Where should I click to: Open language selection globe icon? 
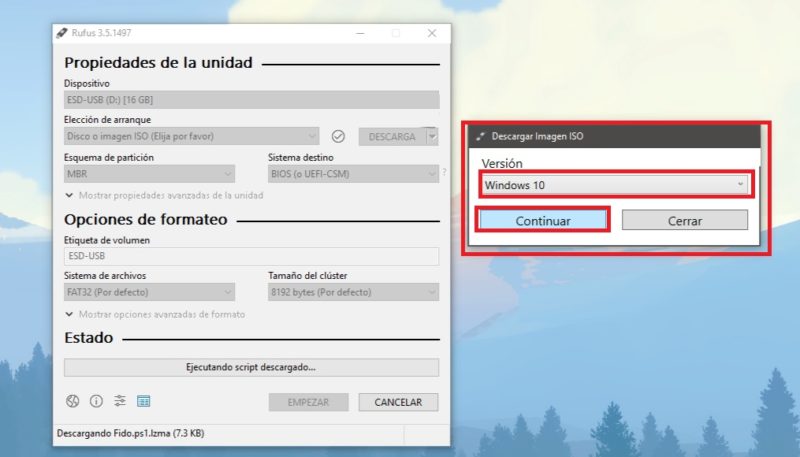point(72,401)
